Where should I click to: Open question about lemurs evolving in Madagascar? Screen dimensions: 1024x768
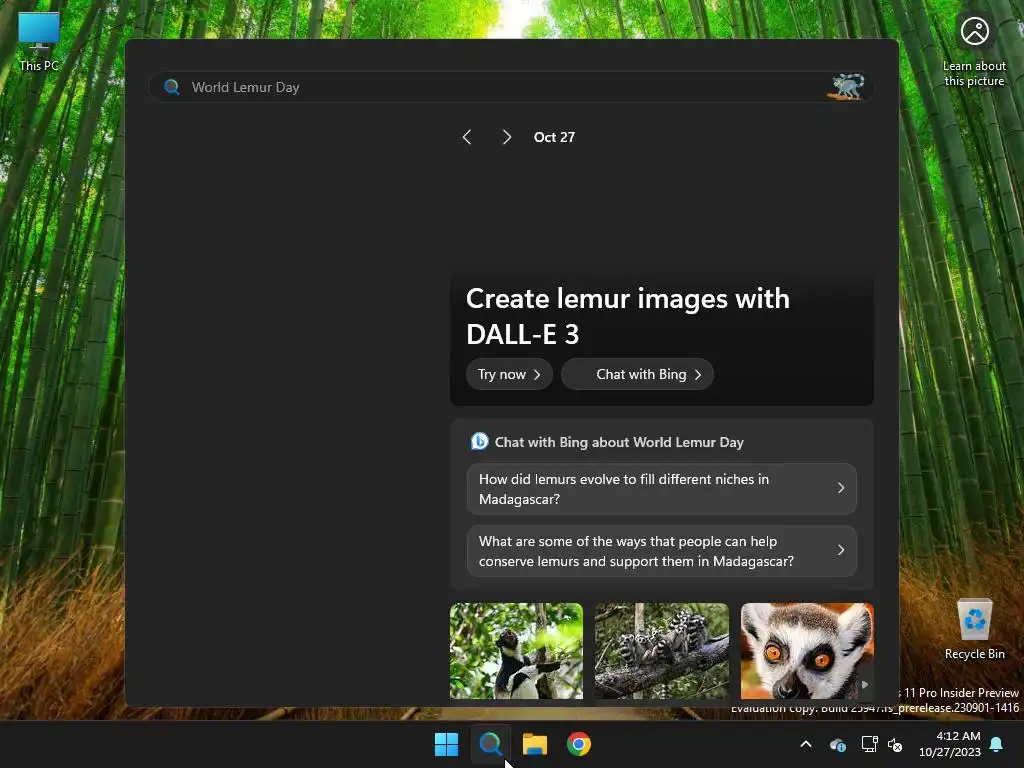(x=662, y=489)
